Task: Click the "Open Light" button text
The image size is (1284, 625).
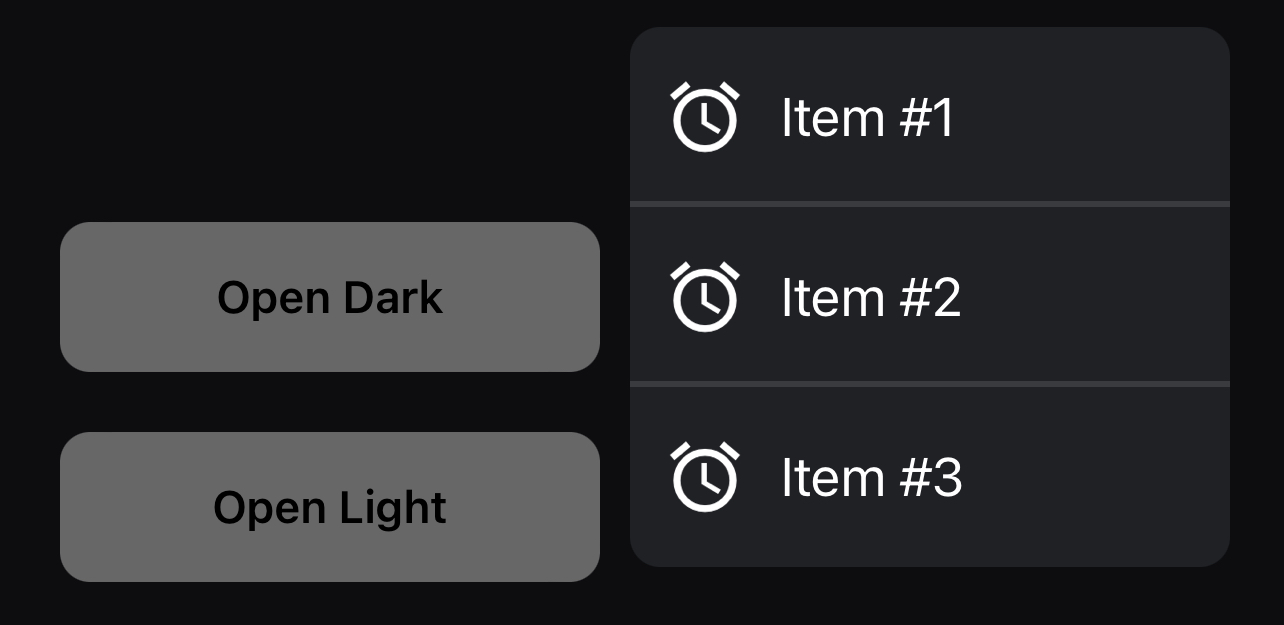Action: click(330, 508)
